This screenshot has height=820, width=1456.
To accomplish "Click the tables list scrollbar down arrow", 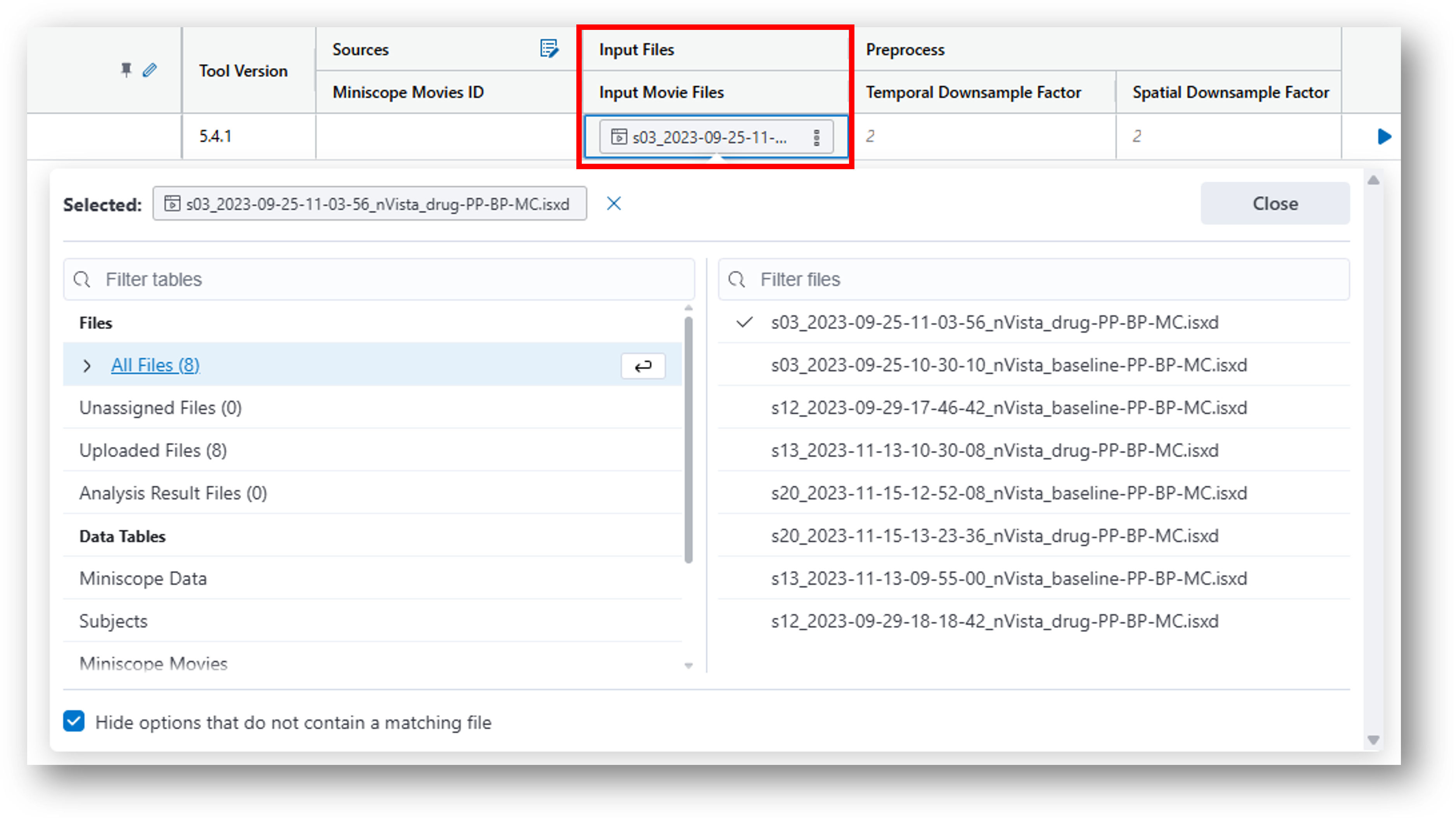I will pyautogui.click(x=688, y=666).
